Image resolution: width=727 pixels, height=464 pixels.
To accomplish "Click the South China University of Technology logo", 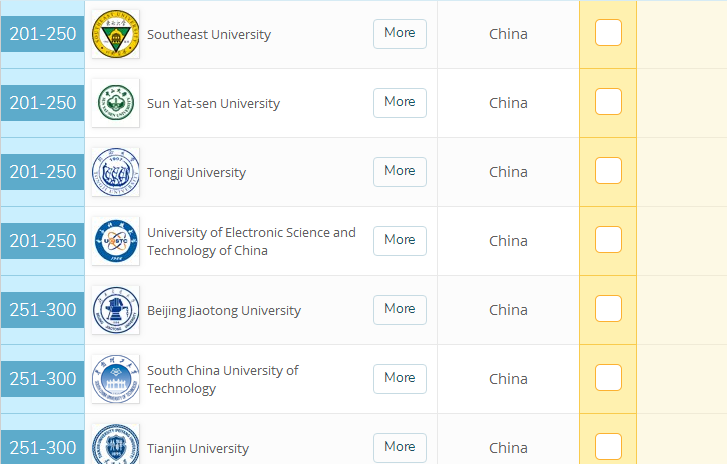I will [115, 379].
